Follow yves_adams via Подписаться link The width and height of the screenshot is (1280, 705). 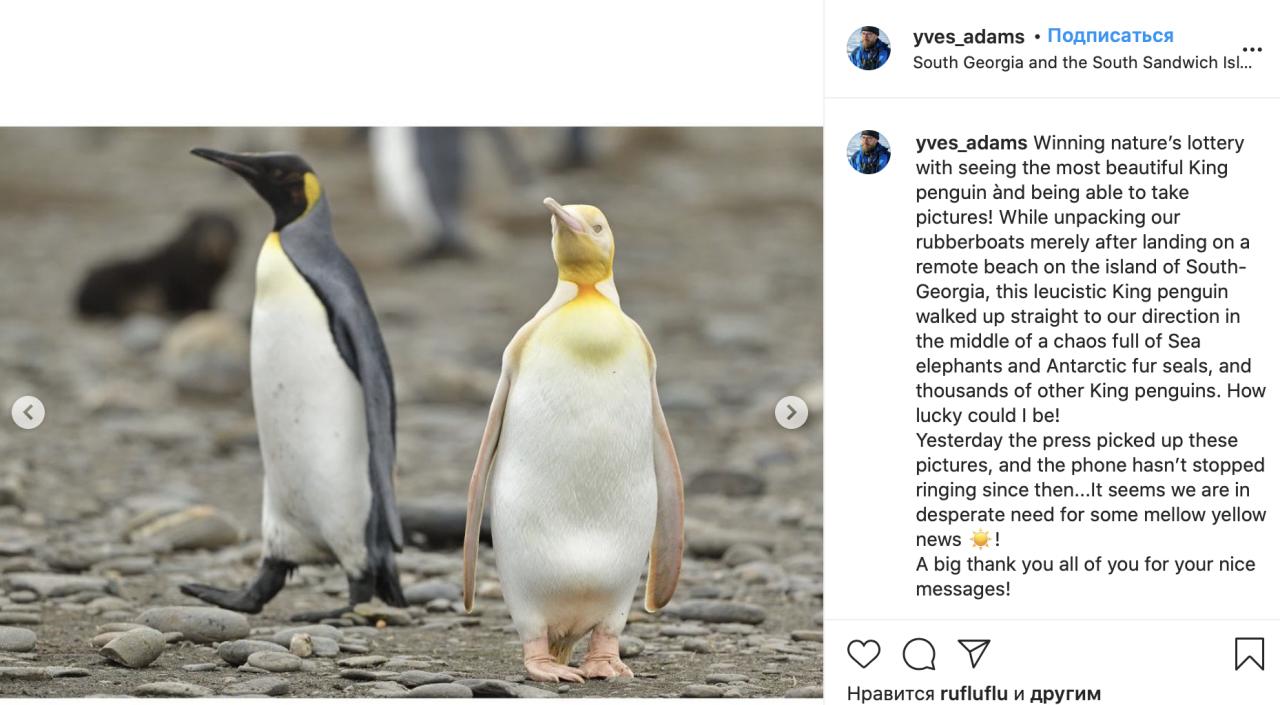point(1110,36)
